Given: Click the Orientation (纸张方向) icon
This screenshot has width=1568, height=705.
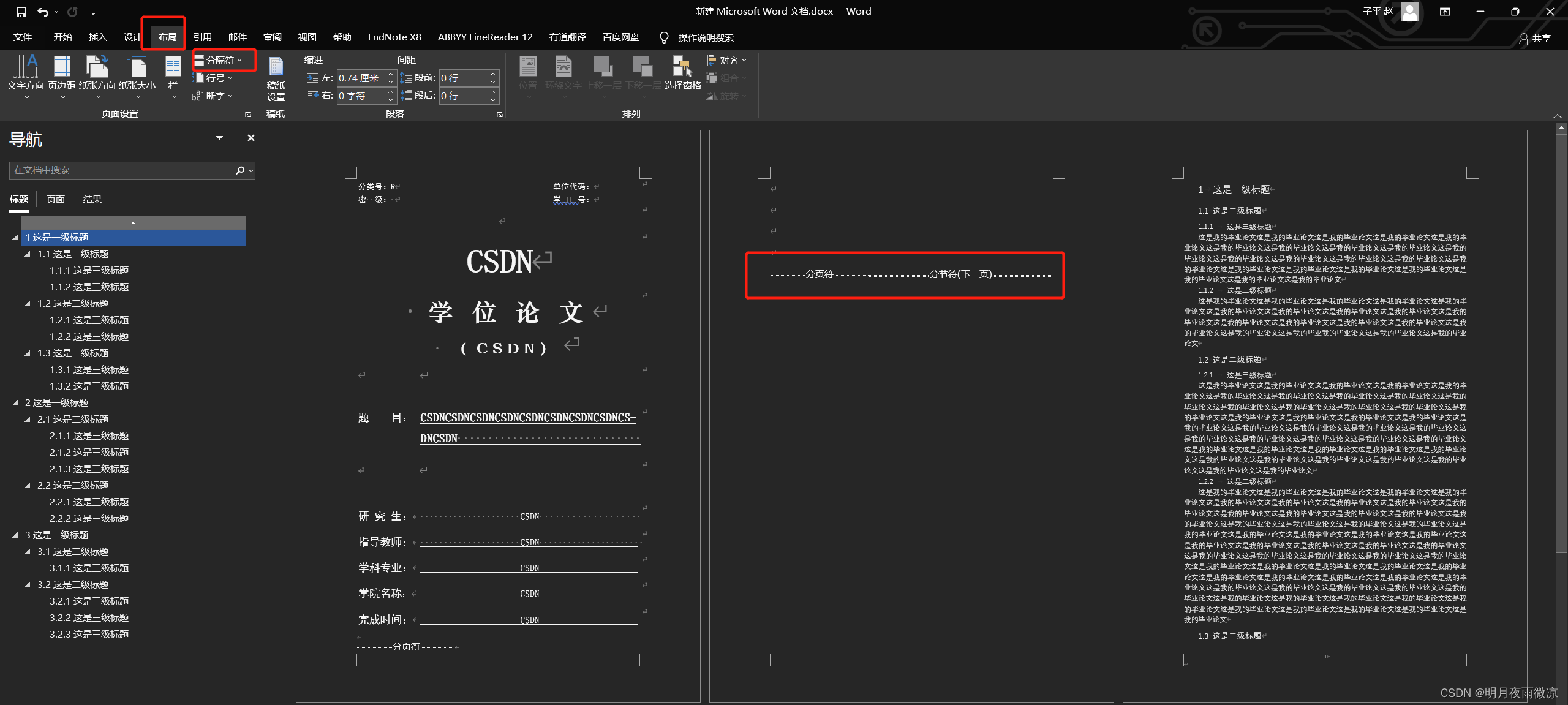Looking at the screenshot, I should coord(97,67).
